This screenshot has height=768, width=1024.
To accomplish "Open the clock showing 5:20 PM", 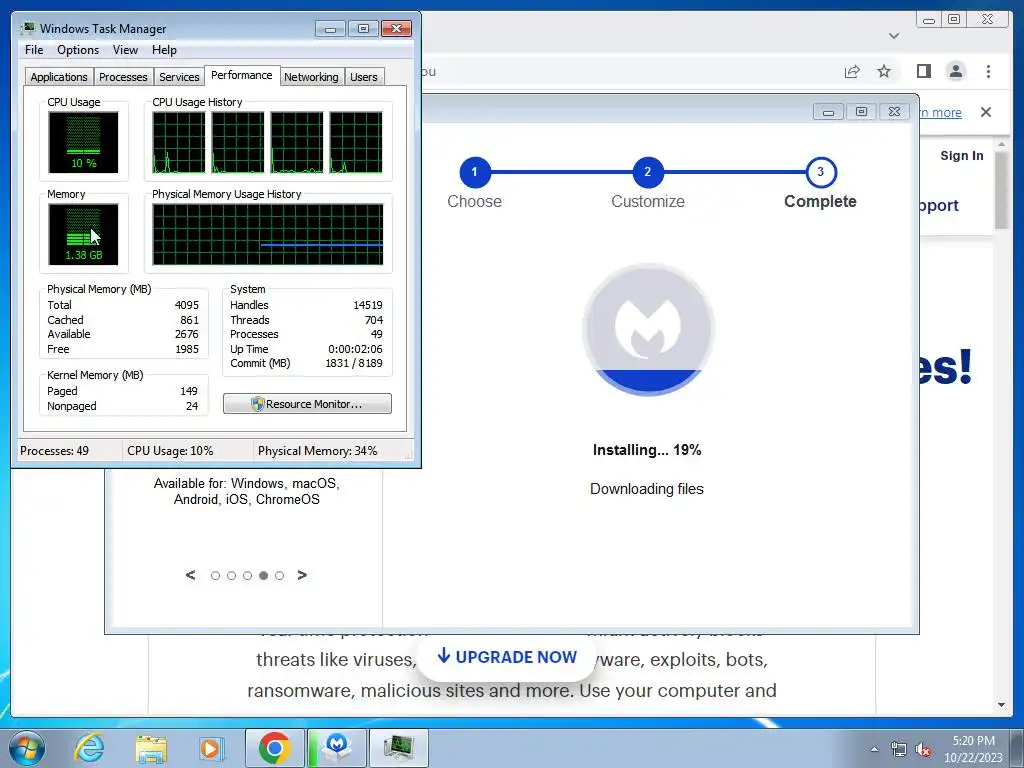I will [973, 749].
